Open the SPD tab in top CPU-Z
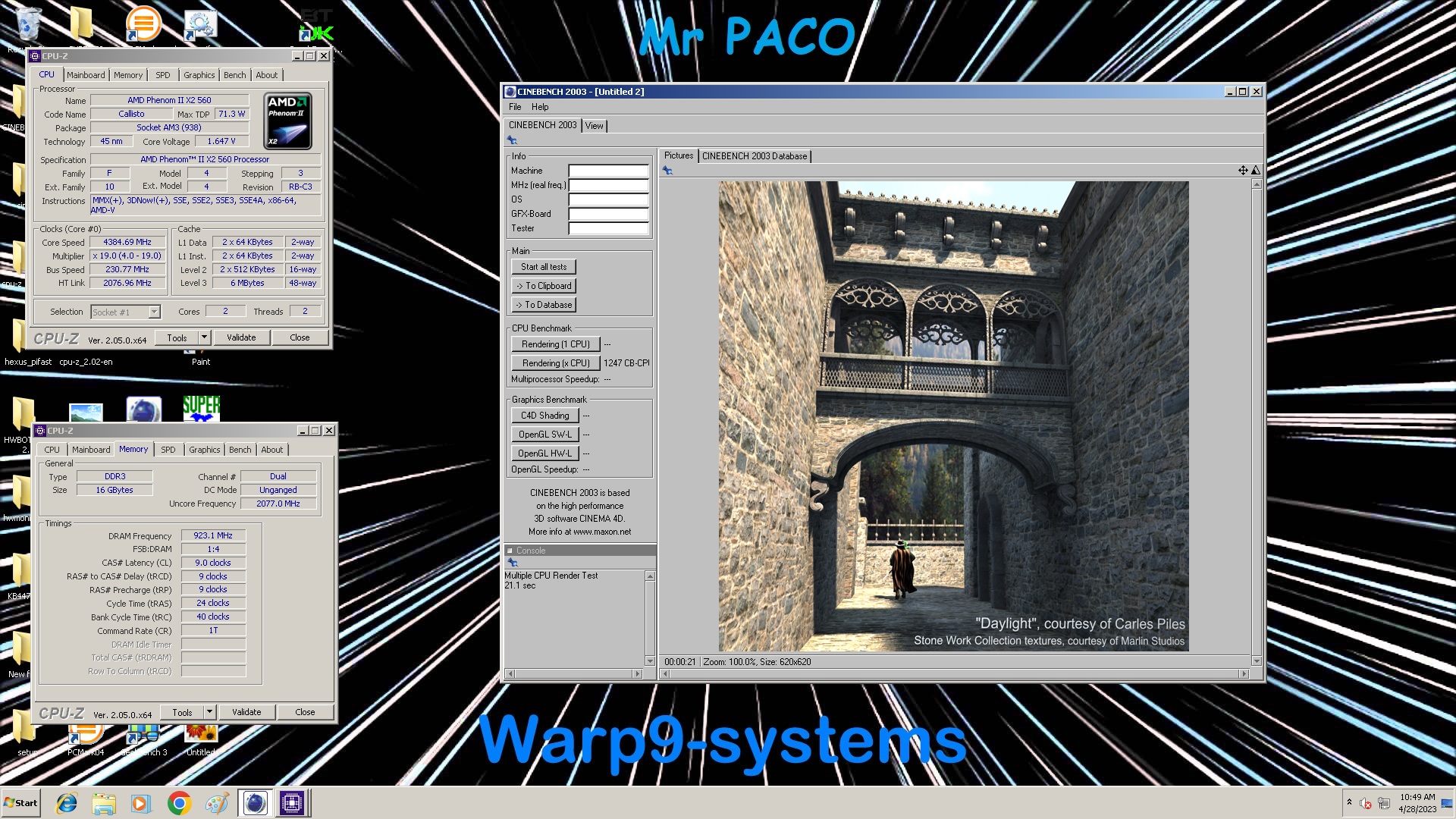This screenshot has width=1456, height=819. point(163,75)
